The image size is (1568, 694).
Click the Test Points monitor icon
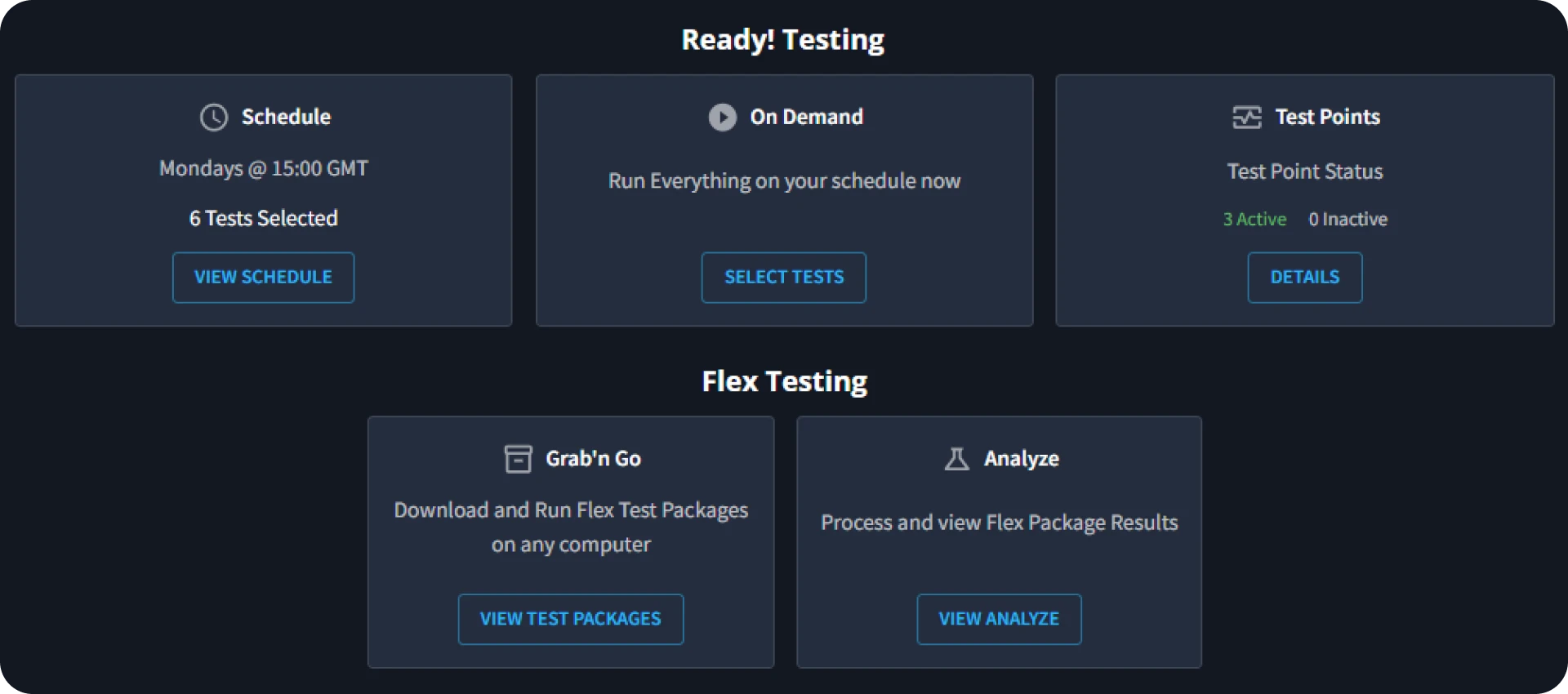[1246, 118]
